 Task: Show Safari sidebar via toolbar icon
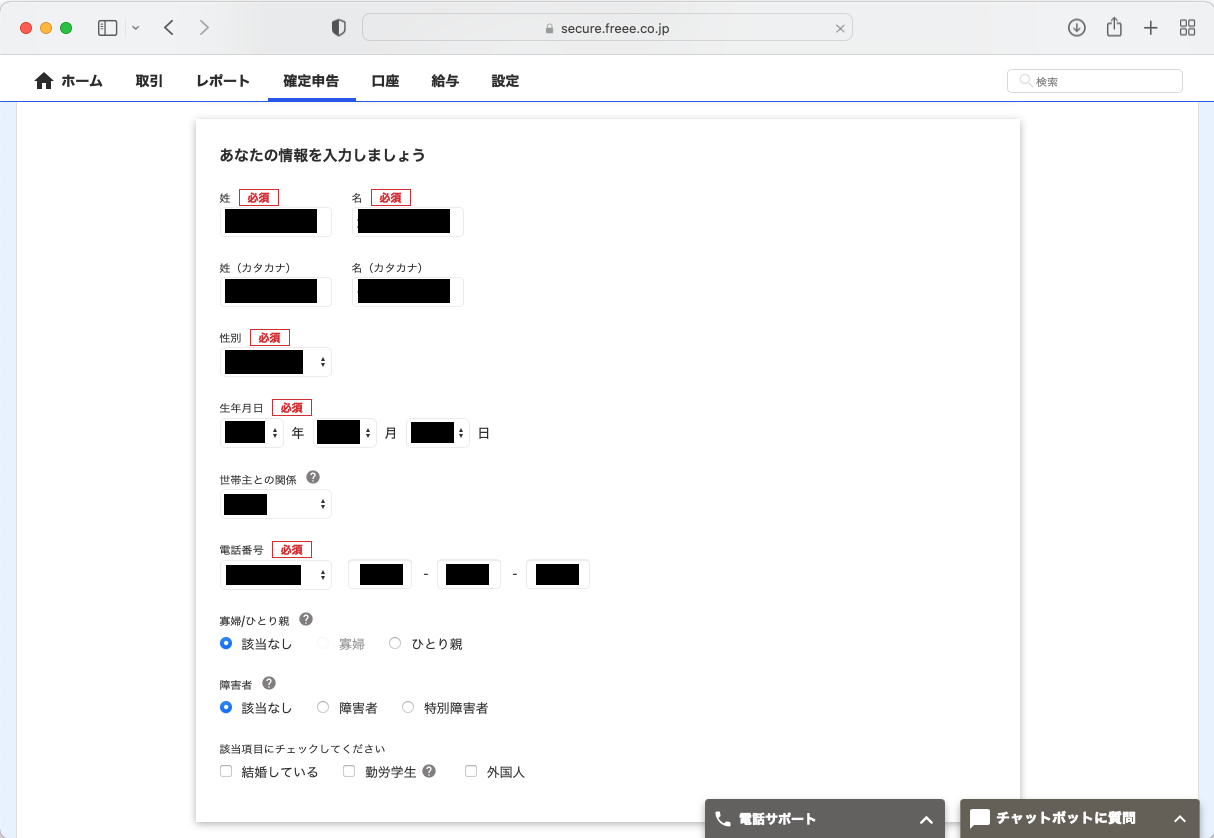(x=108, y=28)
